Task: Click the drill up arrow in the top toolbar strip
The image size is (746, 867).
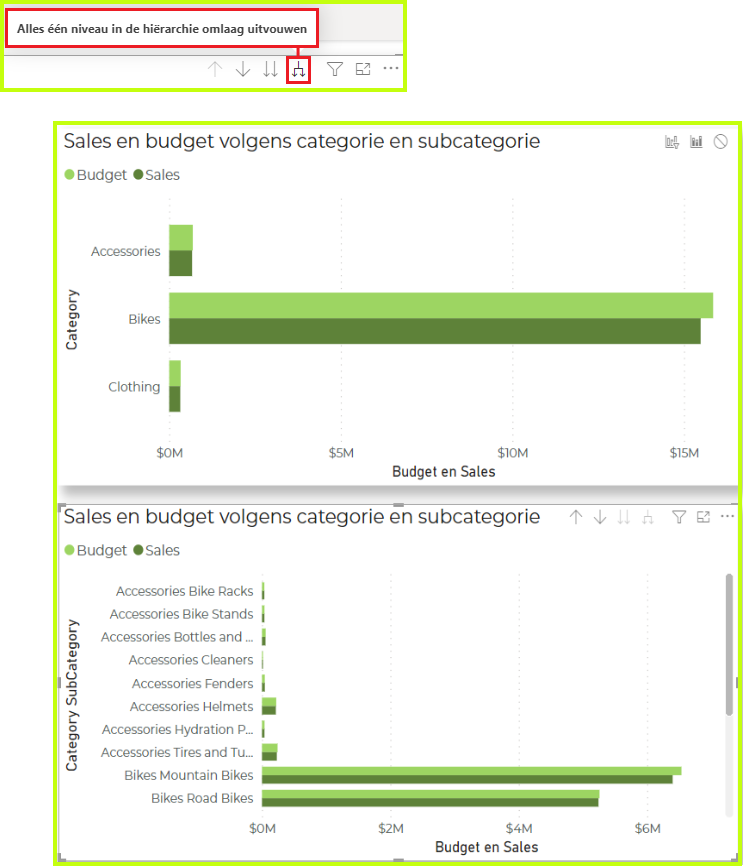Action: click(x=215, y=70)
